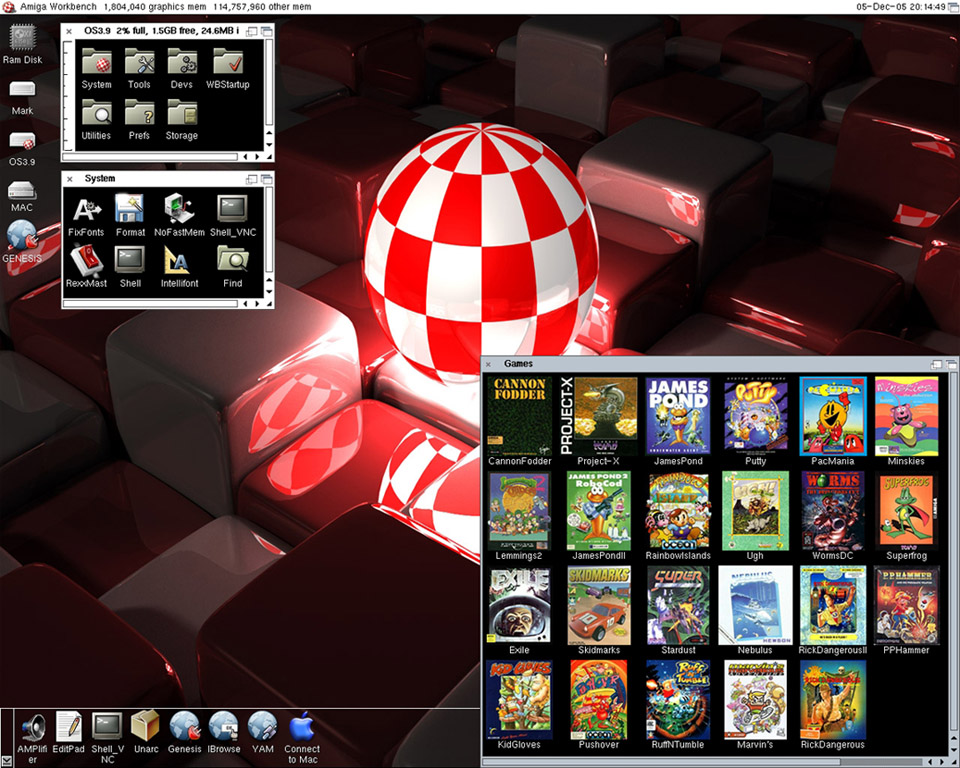Click the Amiga logo in the menu bar
Image resolution: width=960 pixels, height=768 pixels.
pyautogui.click(x=9, y=7)
